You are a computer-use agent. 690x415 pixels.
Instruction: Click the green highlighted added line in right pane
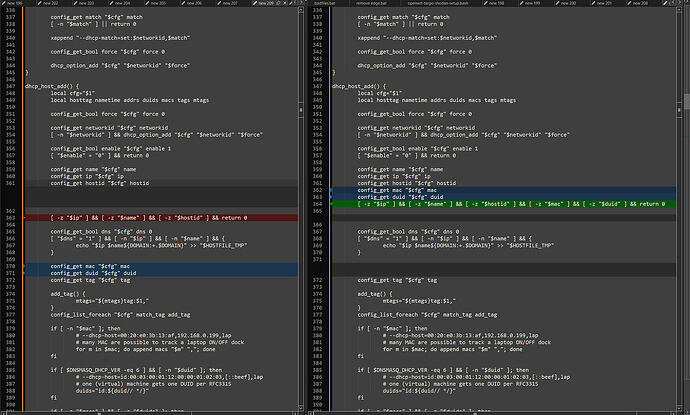[x=500, y=203]
